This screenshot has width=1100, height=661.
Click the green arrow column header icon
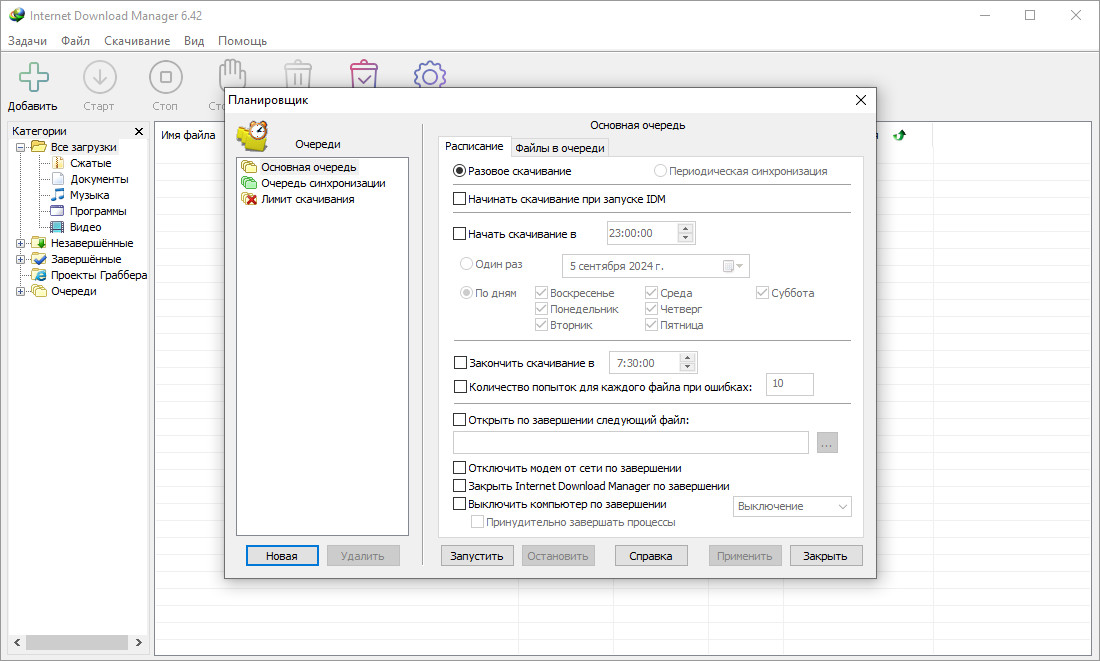(900, 135)
